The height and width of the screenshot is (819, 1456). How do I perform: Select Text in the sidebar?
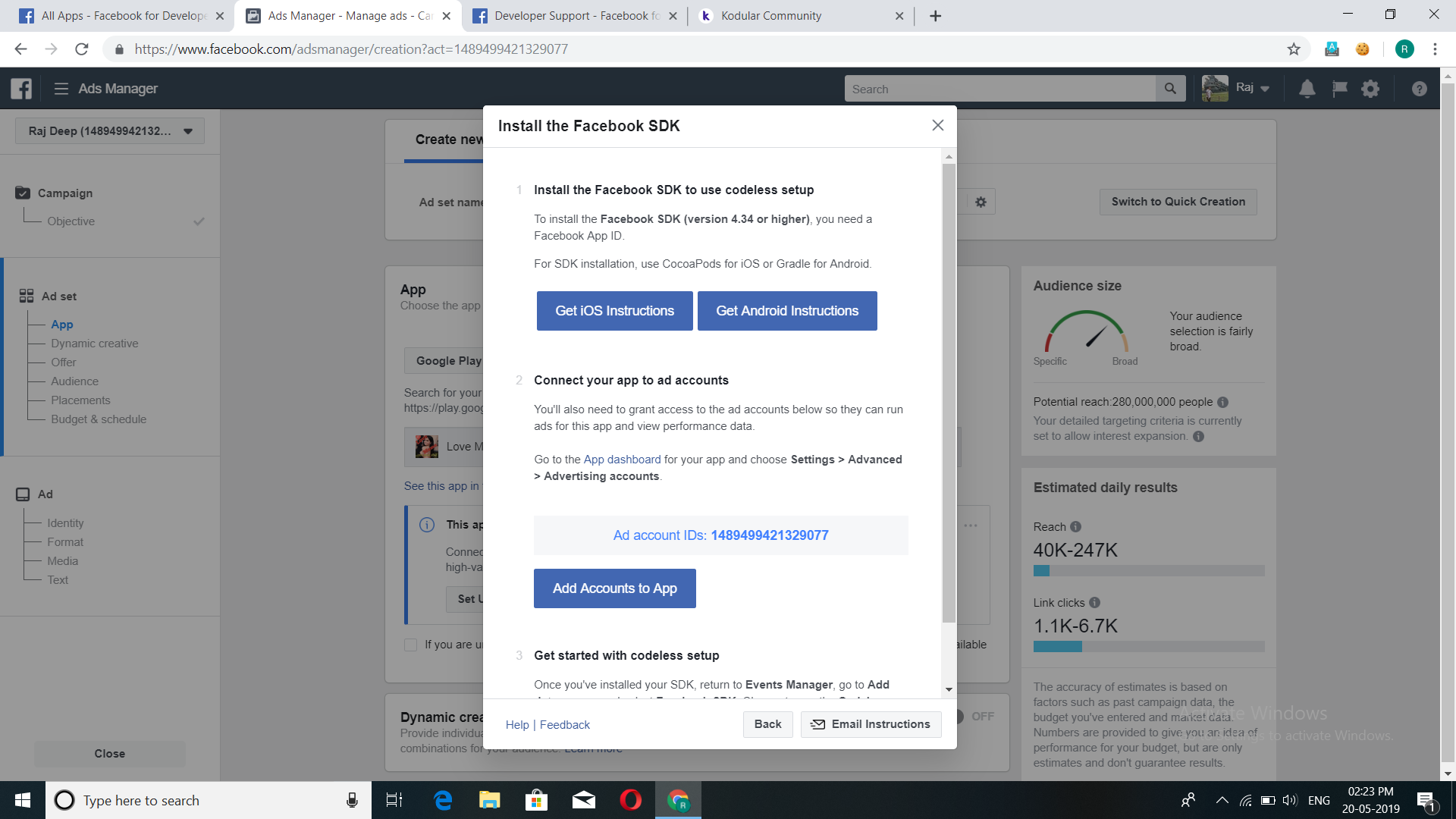58,580
